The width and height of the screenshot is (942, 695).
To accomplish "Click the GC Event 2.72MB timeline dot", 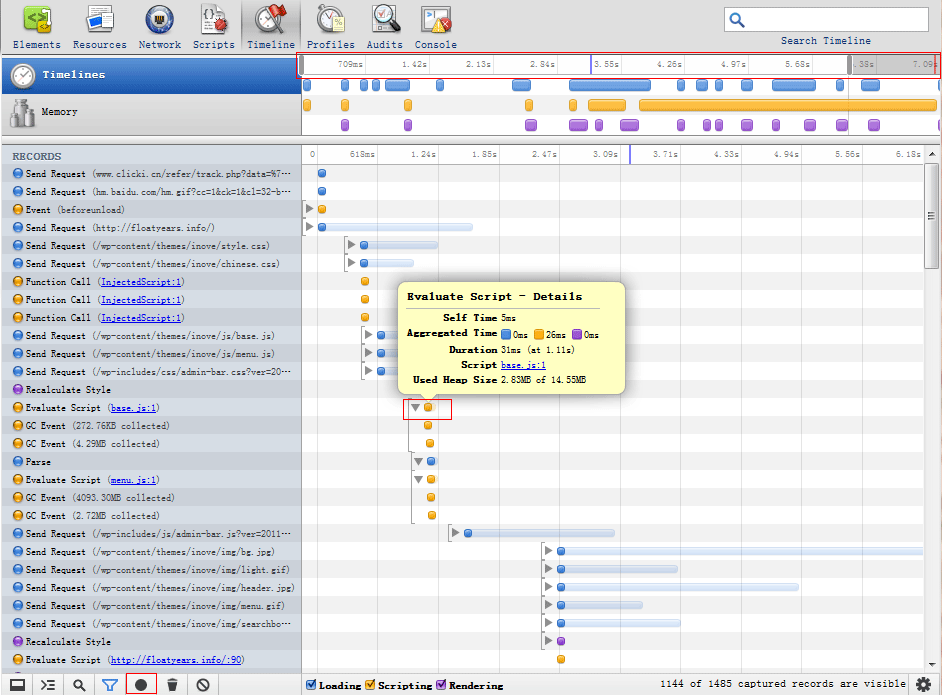I will coord(431,515).
